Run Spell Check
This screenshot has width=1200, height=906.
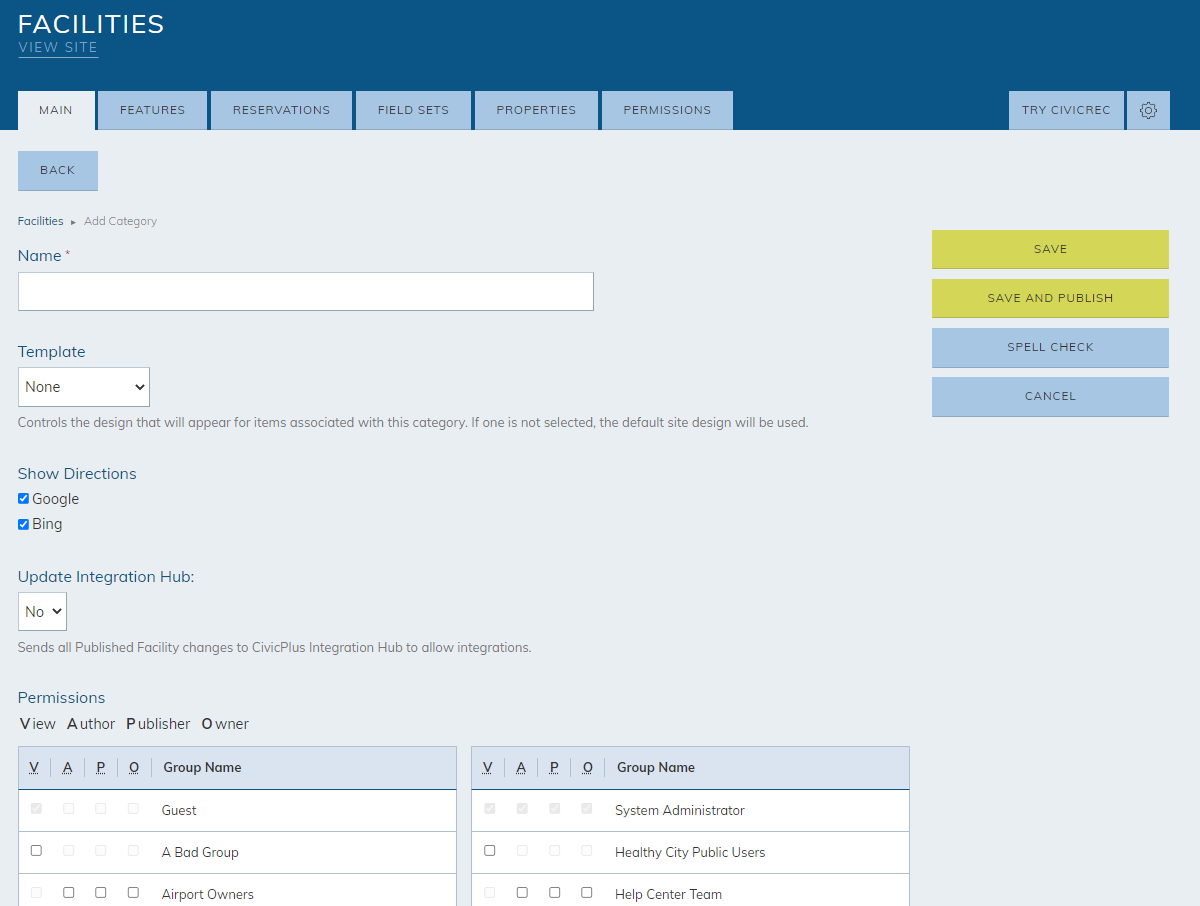pyautogui.click(x=1050, y=348)
